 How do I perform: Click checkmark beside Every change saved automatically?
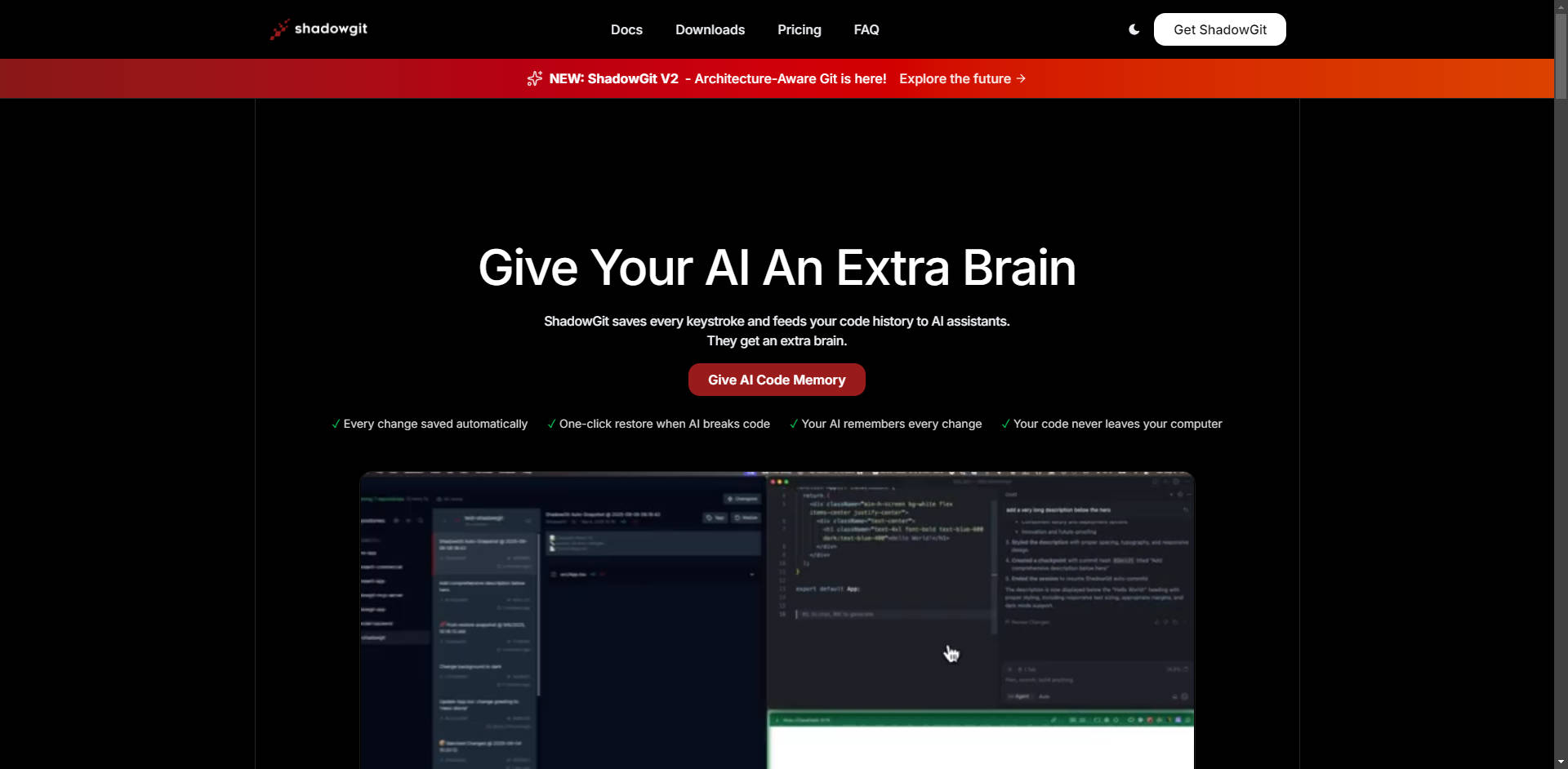point(336,424)
